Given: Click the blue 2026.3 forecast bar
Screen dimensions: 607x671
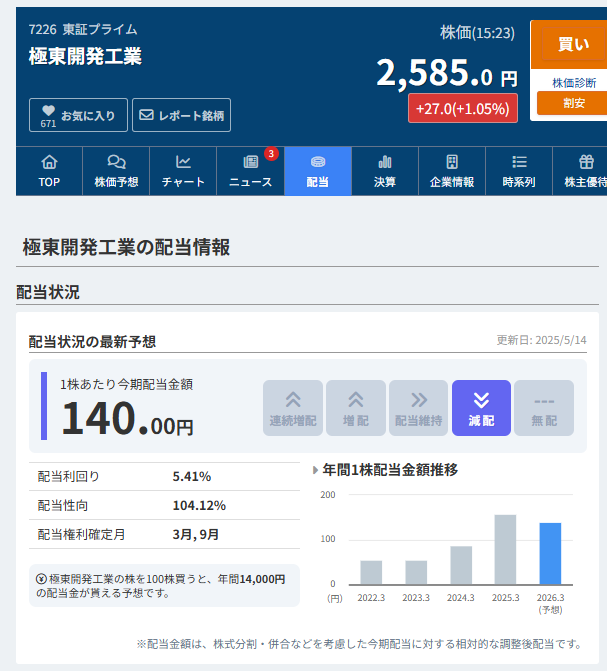Looking at the screenshot, I should point(550,554).
